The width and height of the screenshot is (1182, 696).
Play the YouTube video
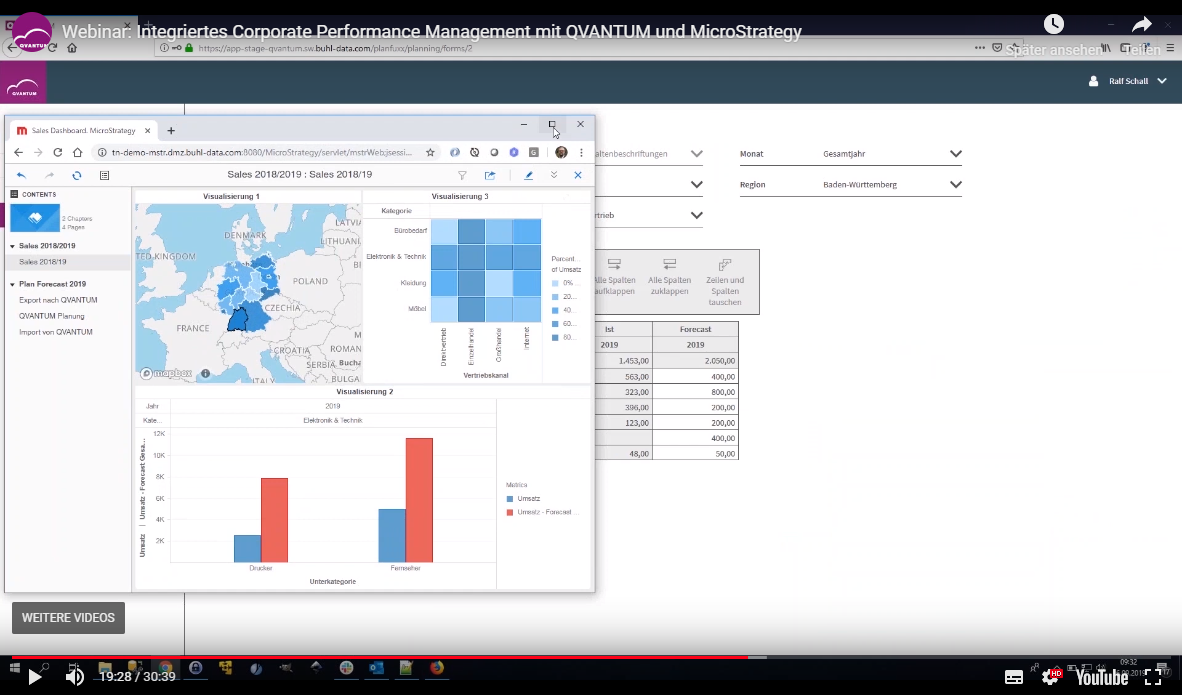pyautogui.click(x=35, y=677)
